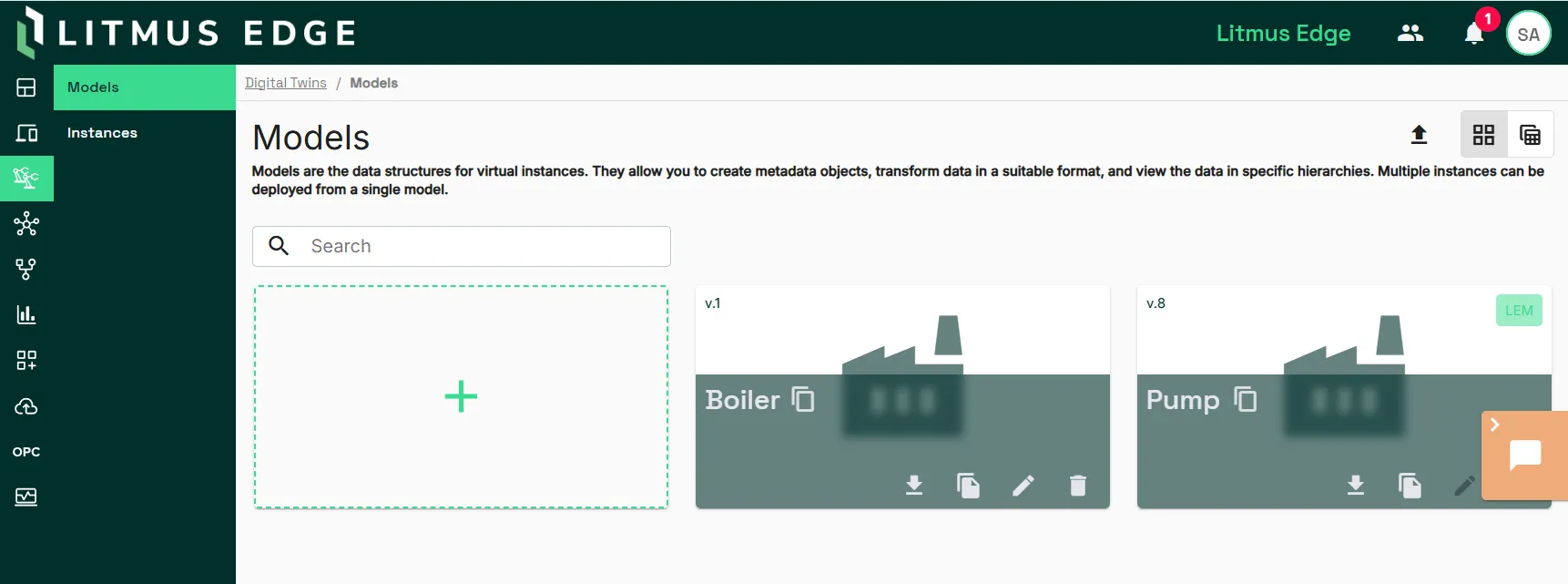Click the LEM badge on Pump

tap(1519, 311)
